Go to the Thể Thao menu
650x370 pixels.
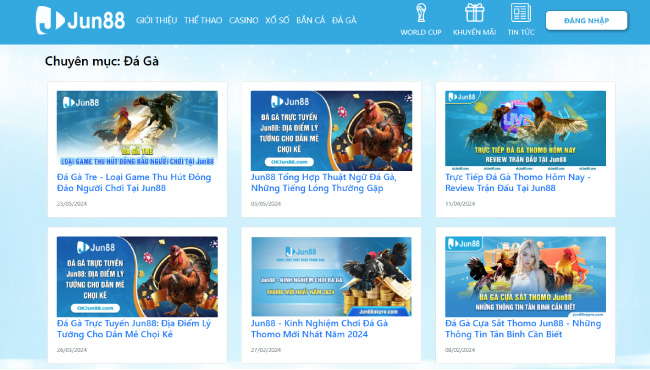(203, 20)
